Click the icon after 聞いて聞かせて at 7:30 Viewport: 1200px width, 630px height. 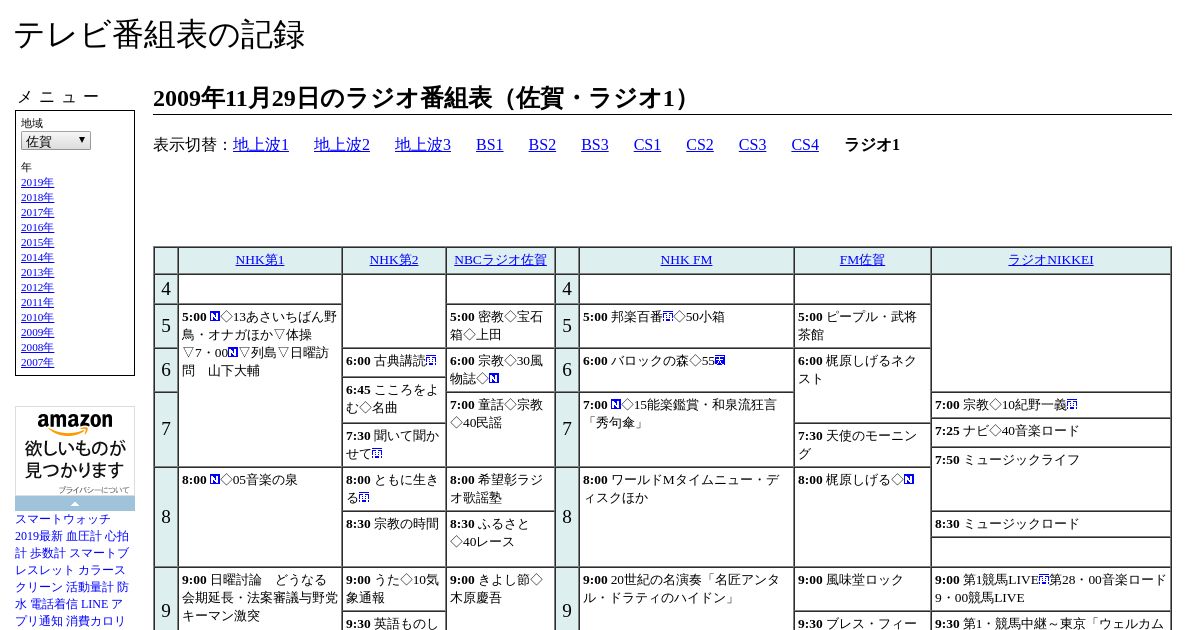(377, 454)
